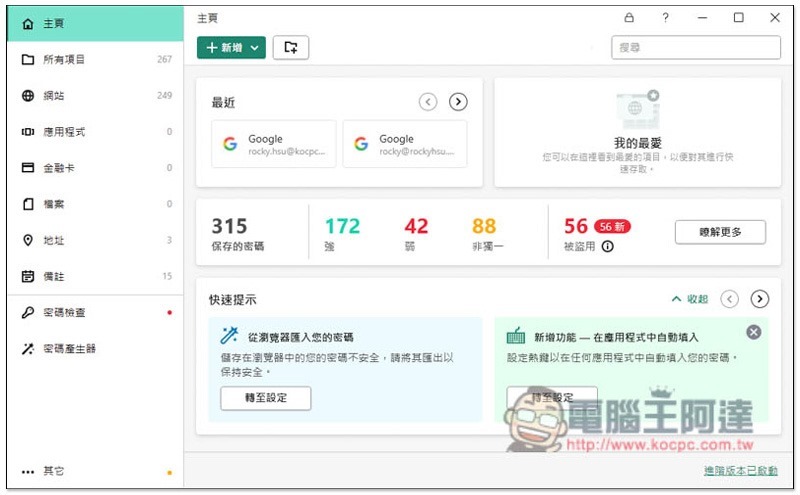
Task: Click 轉至設定 under browser import tip
Action: click(265, 398)
